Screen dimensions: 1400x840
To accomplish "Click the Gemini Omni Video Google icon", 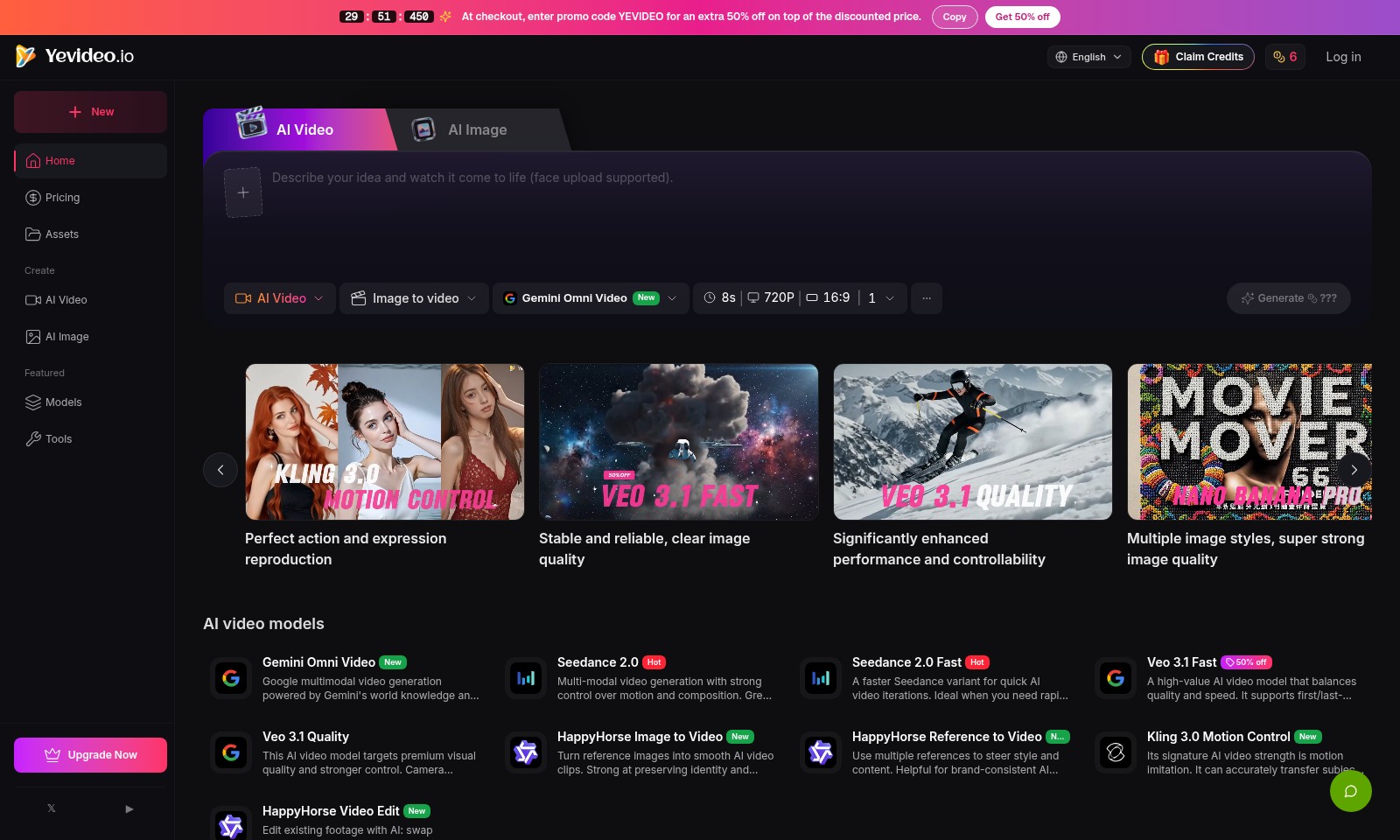I will coord(231,678).
